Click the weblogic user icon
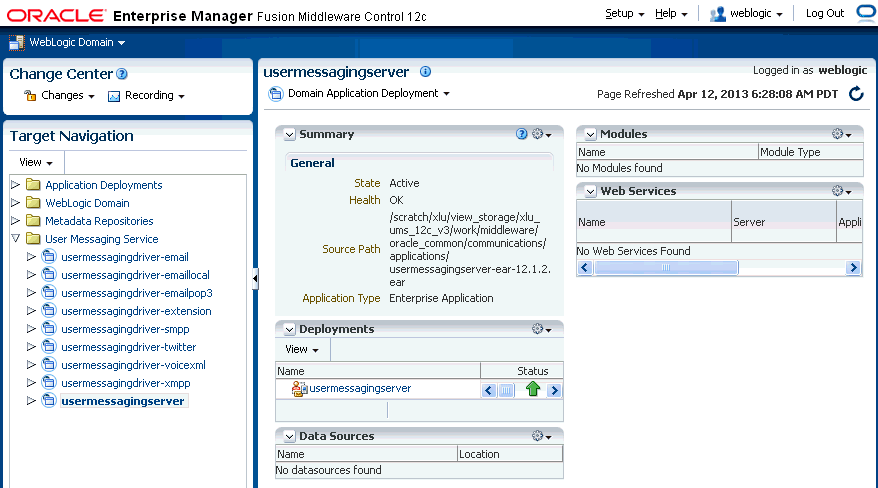The width and height of the screenshot is (878, 488). [x=718, y=14]
